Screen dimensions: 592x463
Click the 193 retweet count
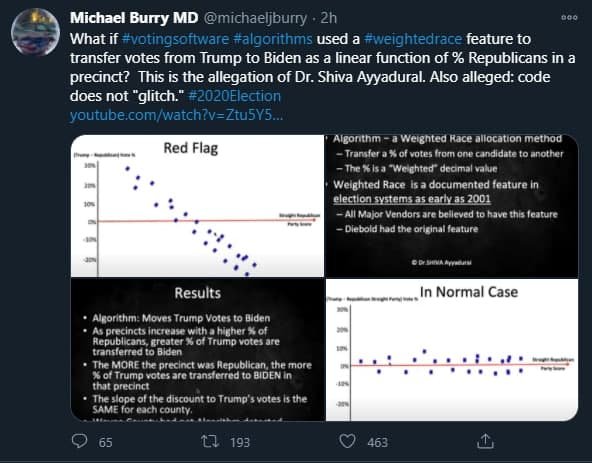point(240,442)
